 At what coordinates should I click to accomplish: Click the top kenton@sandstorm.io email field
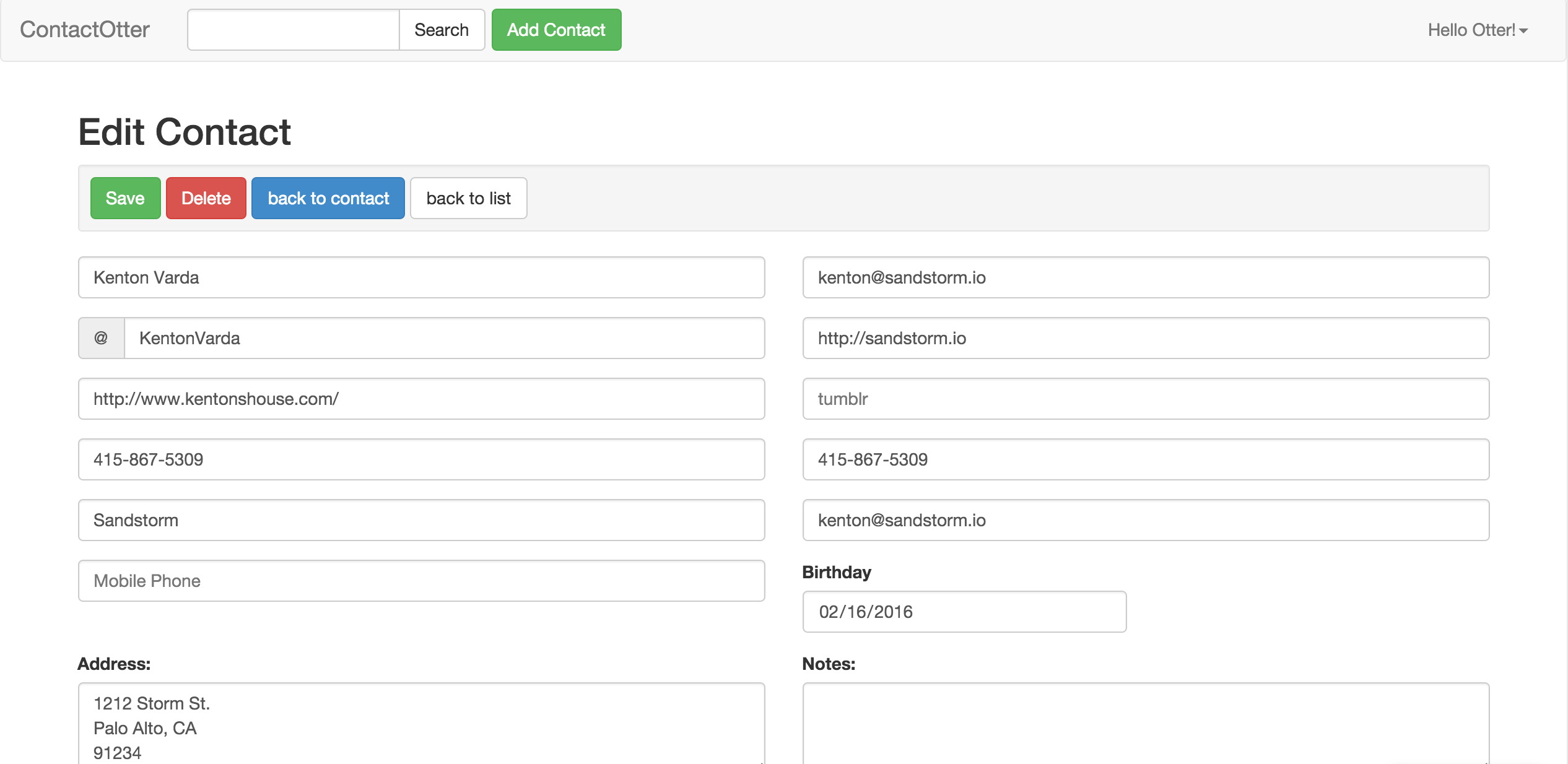(x=1146, y=277)
